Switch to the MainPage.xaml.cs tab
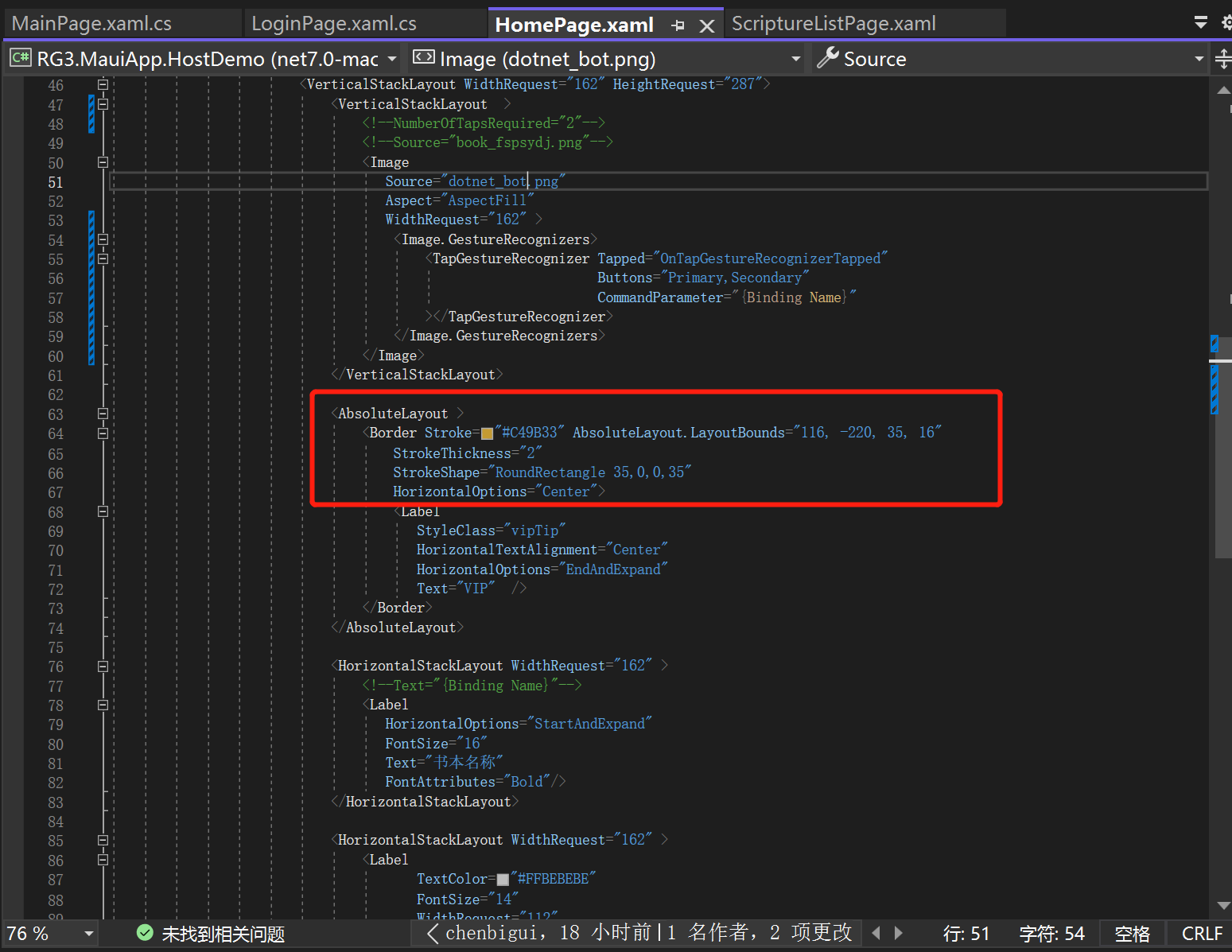Viewport: 1232px width, 952px height. [91, 23]
